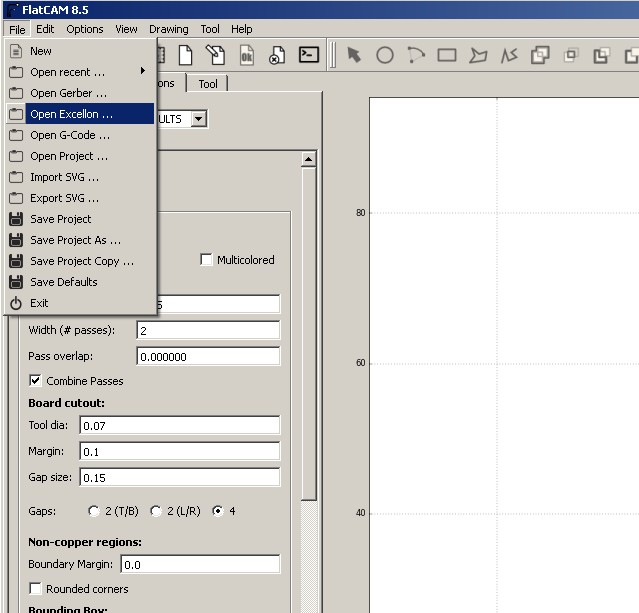Click the page icon beside New

pos(16,51)
